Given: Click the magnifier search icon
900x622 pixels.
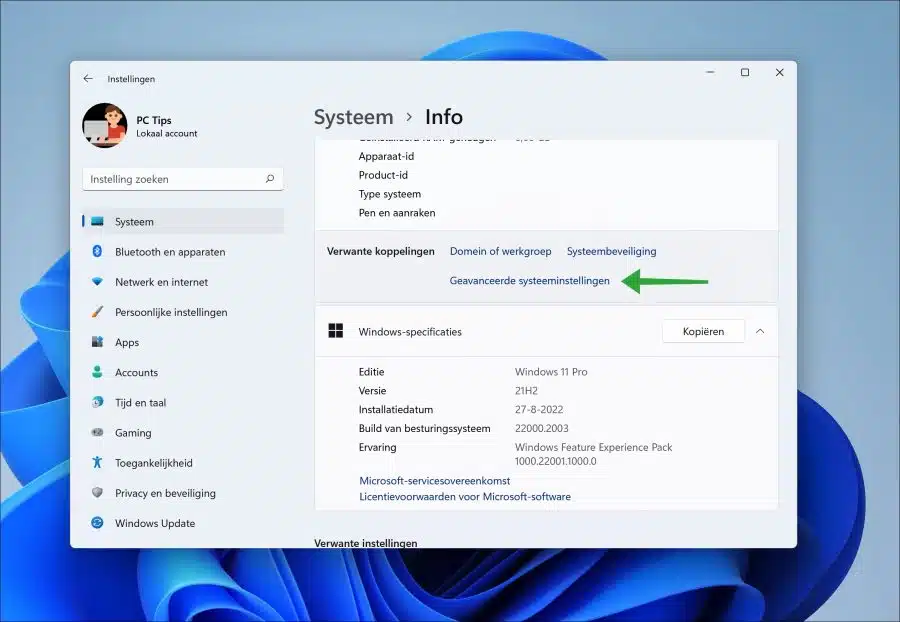Looking at the screenshot, I should click(x=270, y=179).
